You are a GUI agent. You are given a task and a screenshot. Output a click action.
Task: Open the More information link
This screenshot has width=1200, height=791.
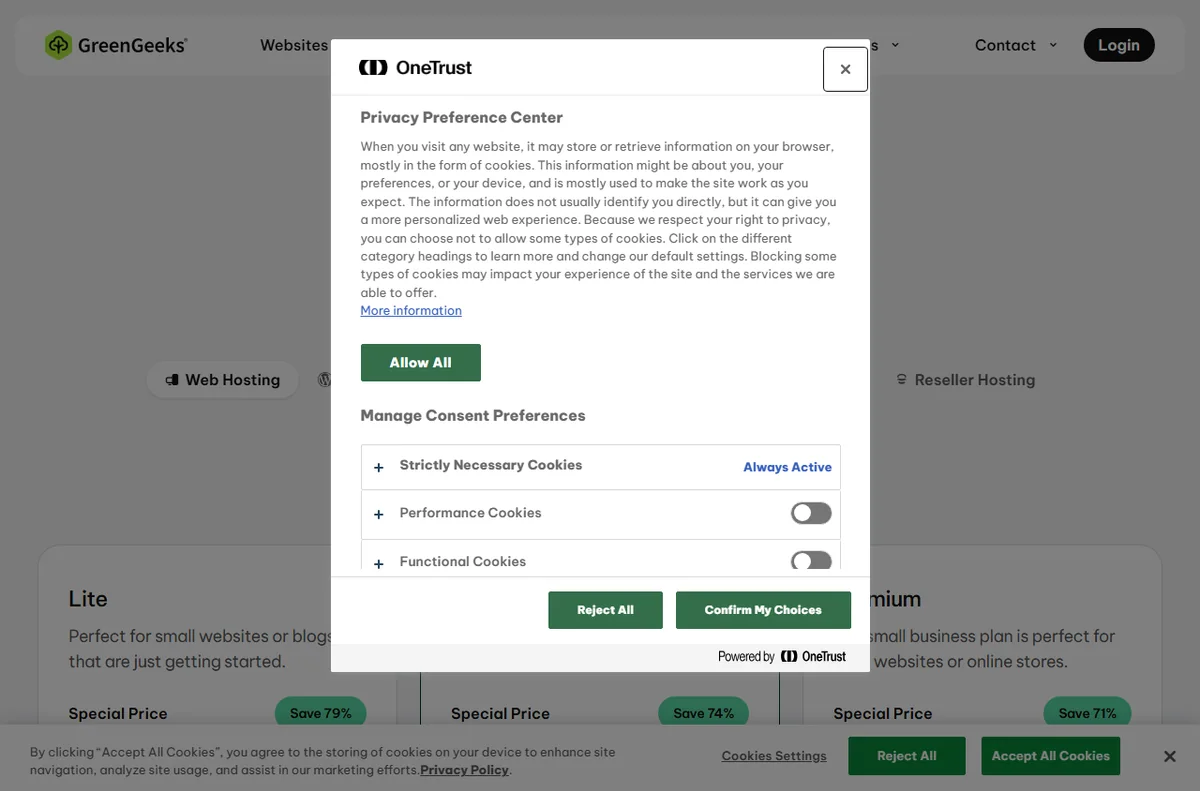(x=411, y=311)
